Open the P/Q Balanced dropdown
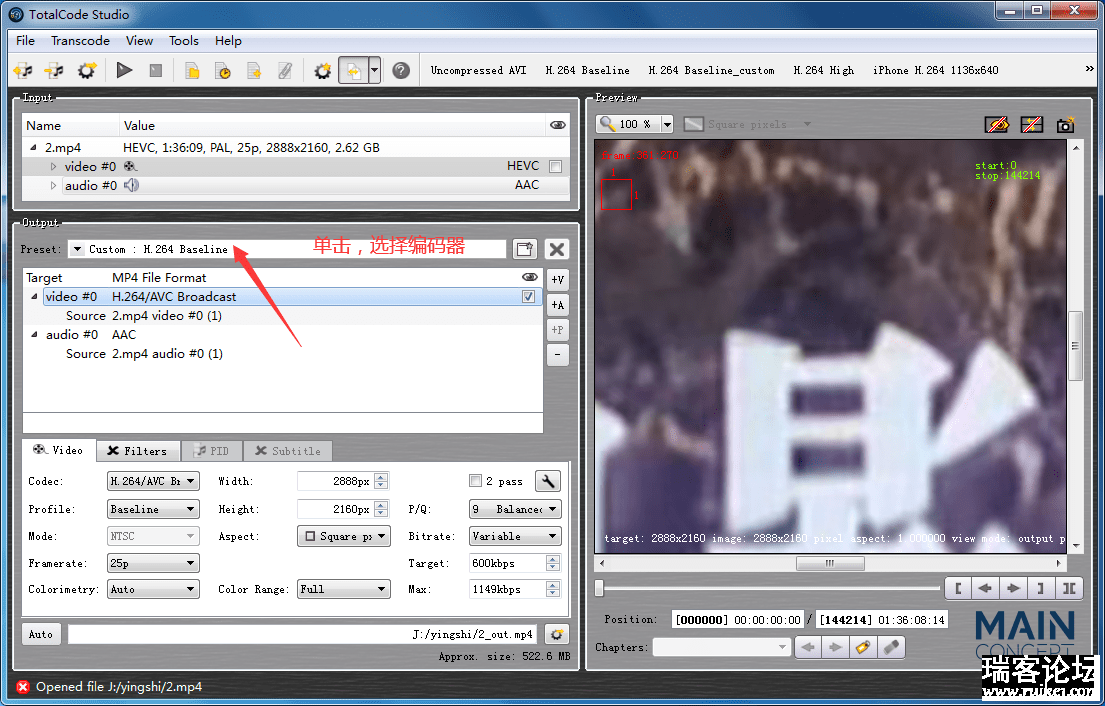 coord(515,509)
